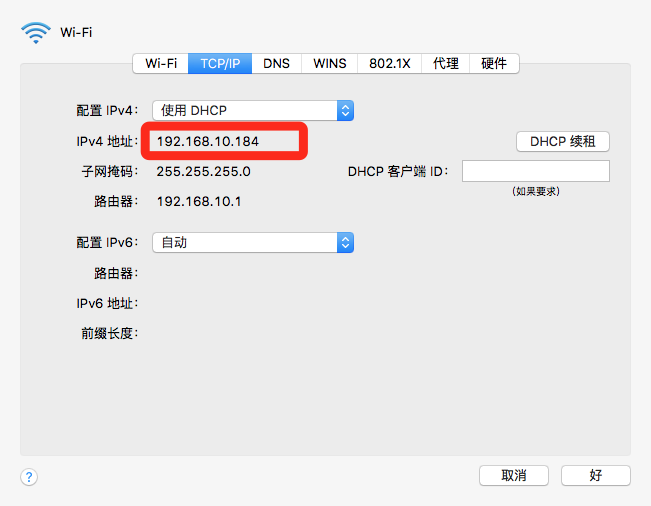Screen dimensions: 651x506
Task: Select the 硬件 (Hardware) tab
Action: (494, 63)
